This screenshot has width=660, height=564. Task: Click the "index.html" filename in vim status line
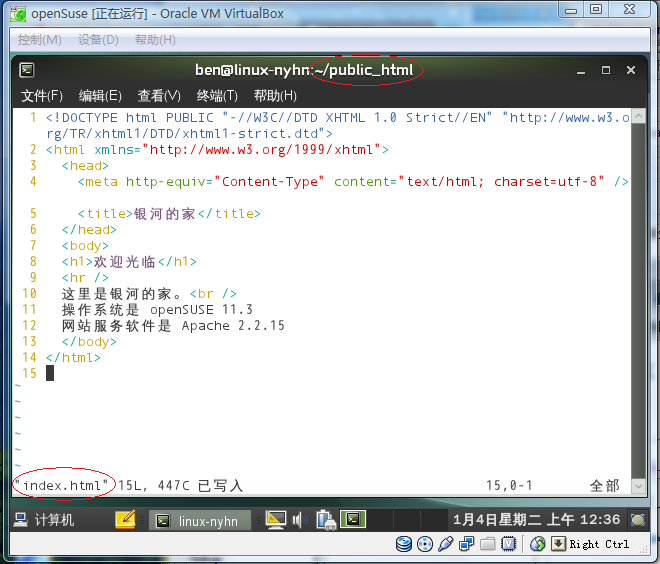coord(62,485)
